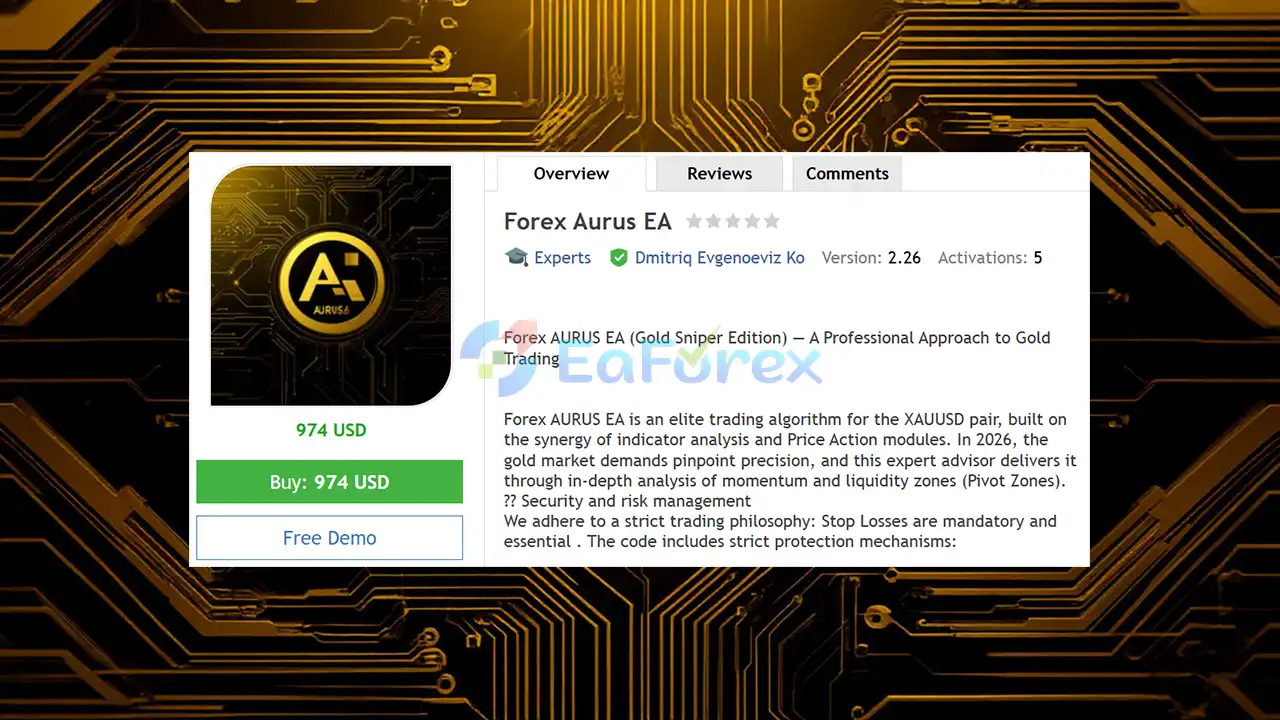Select the first rating star
Viewport: 1280px width, 720px height.
696,220
